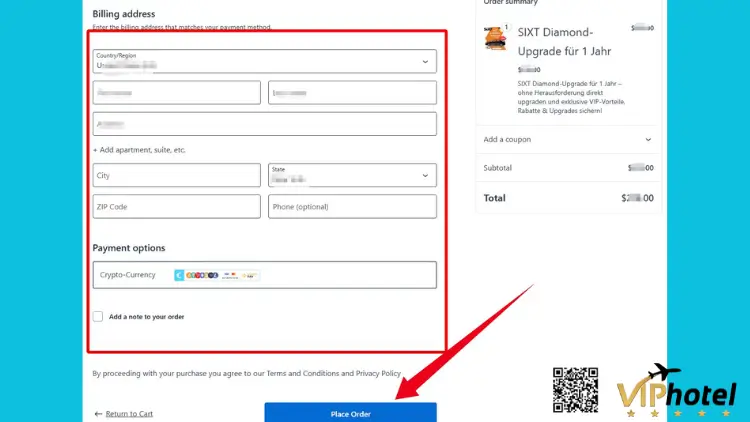Click '+ Add apartment, suite, etc.' link
The width and height of the screenshot is (750, 422).
139,150
